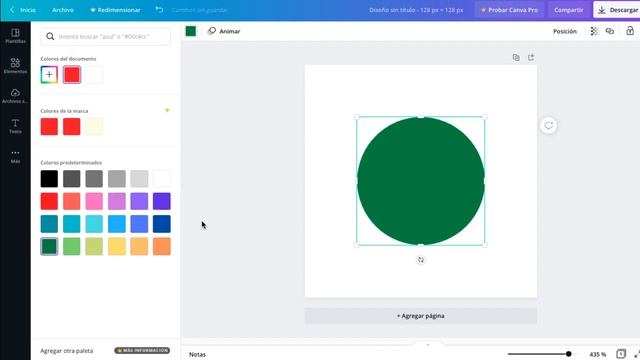Go to Inicio
This screenshot has width=640, height=360.
[28, 10]
